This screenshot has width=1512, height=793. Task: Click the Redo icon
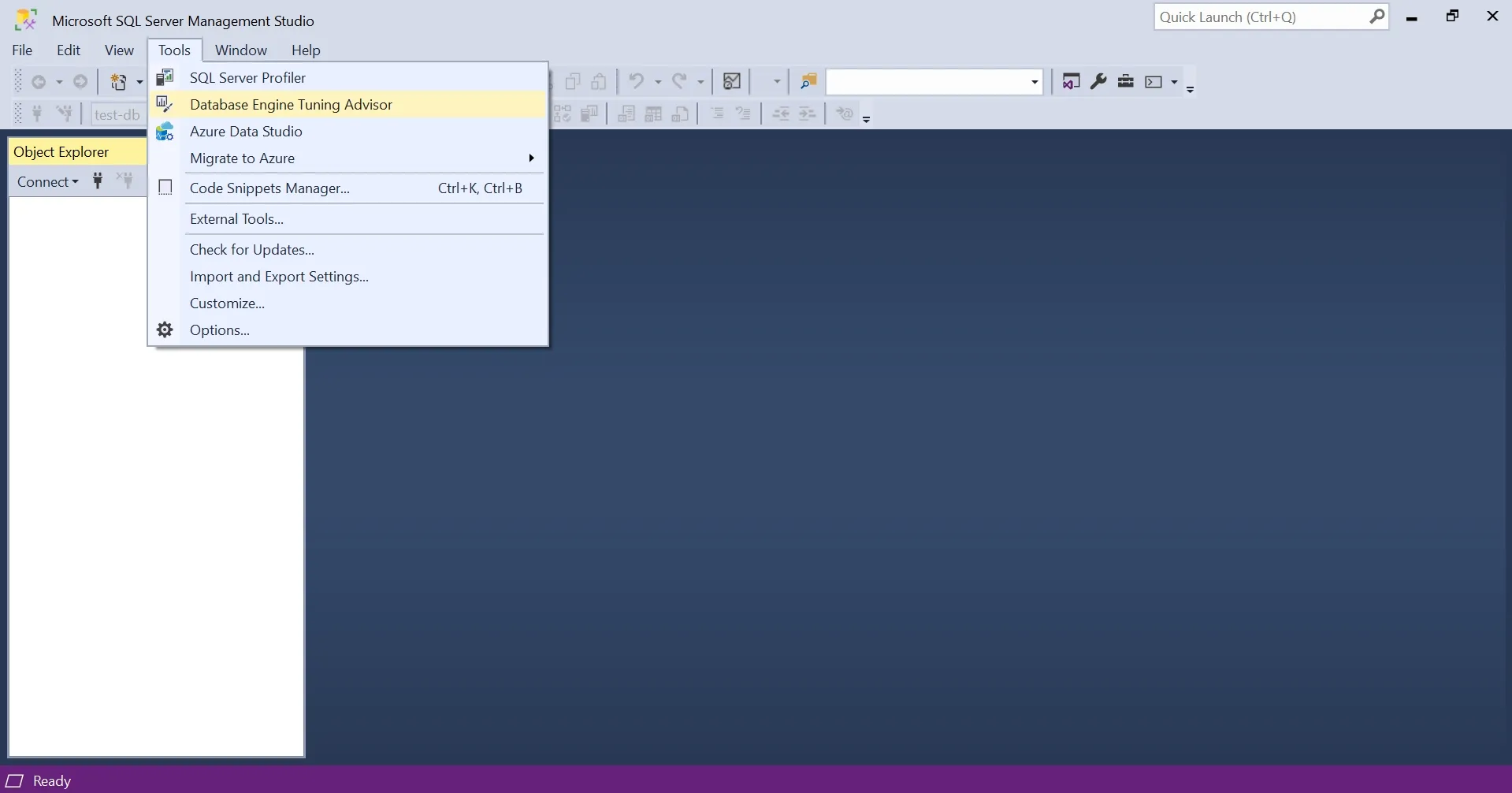679,81
